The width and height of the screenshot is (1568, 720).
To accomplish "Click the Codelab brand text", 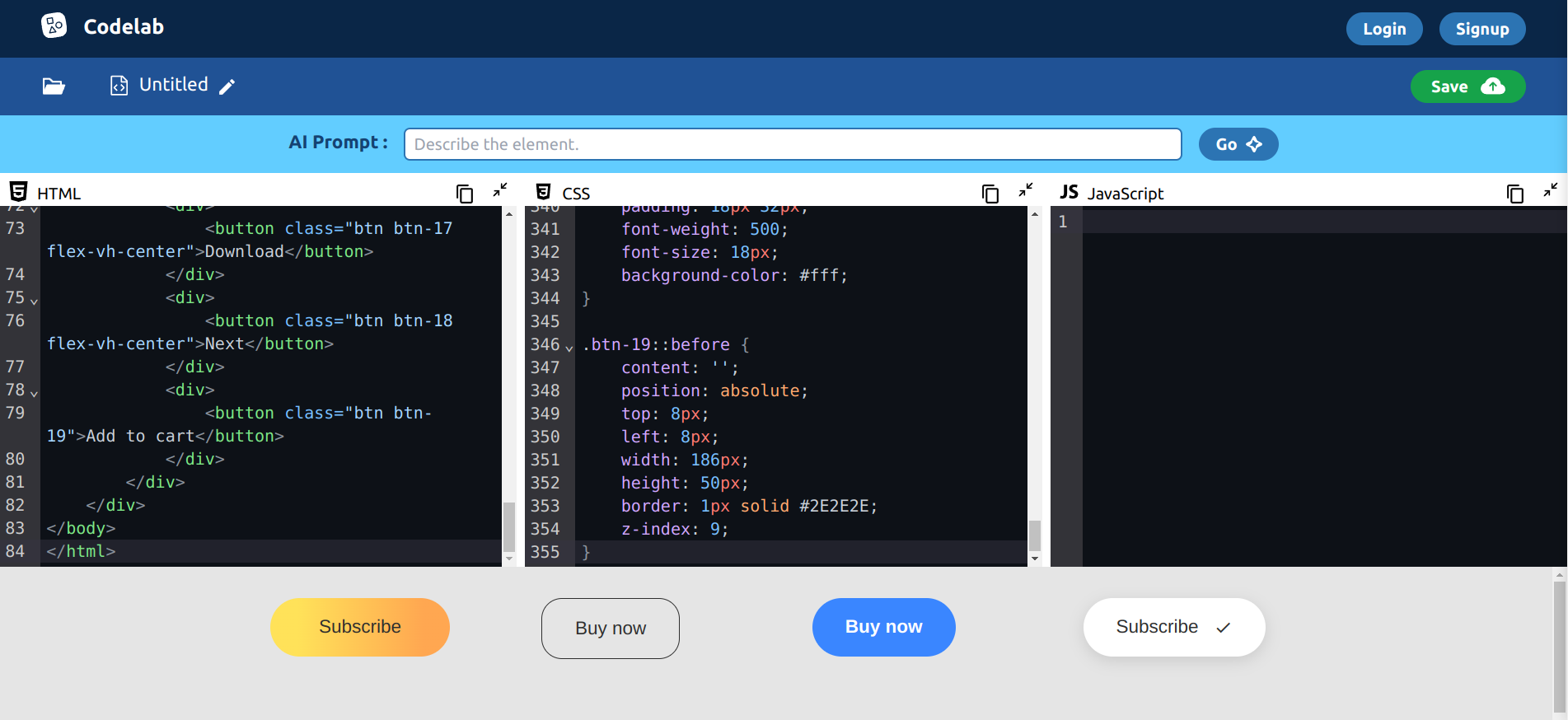I will (x=124, y=26).
